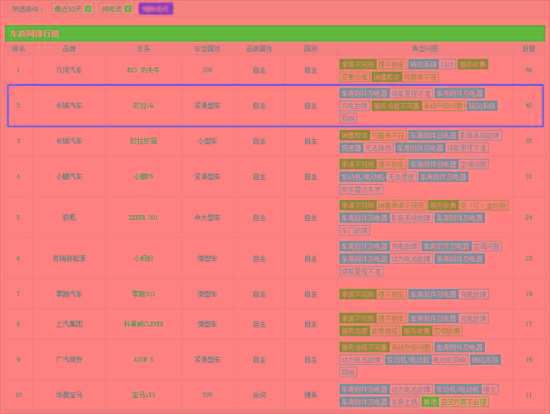Click the 空调问题 tag in 小鹏P5 row
550x414 pixels.
tap(474, 164)
